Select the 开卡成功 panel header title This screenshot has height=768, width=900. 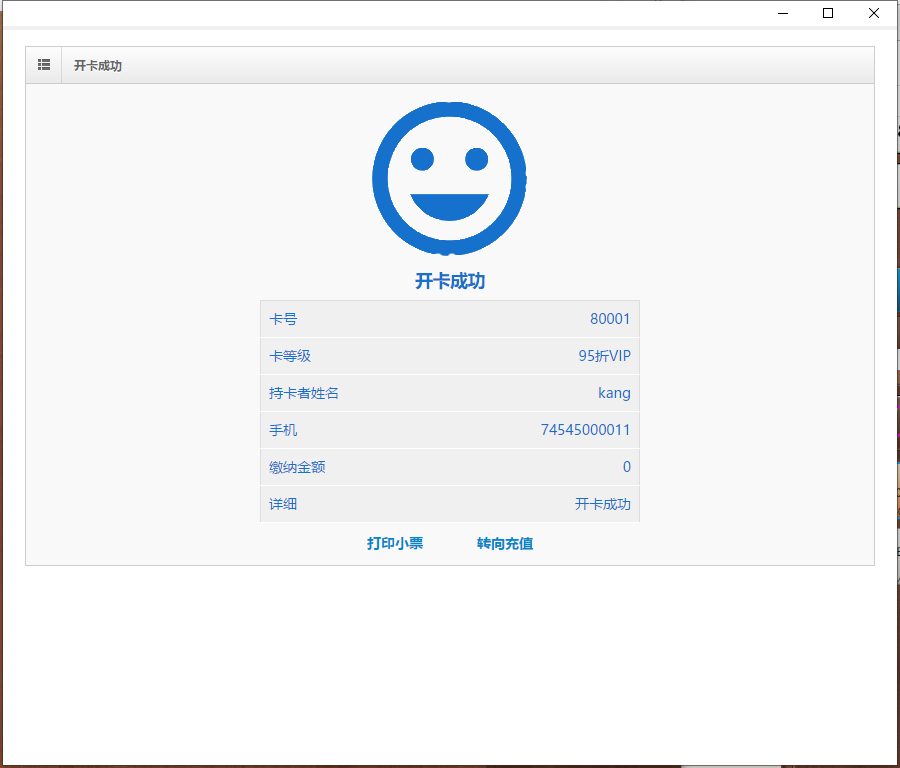(98, 65)
